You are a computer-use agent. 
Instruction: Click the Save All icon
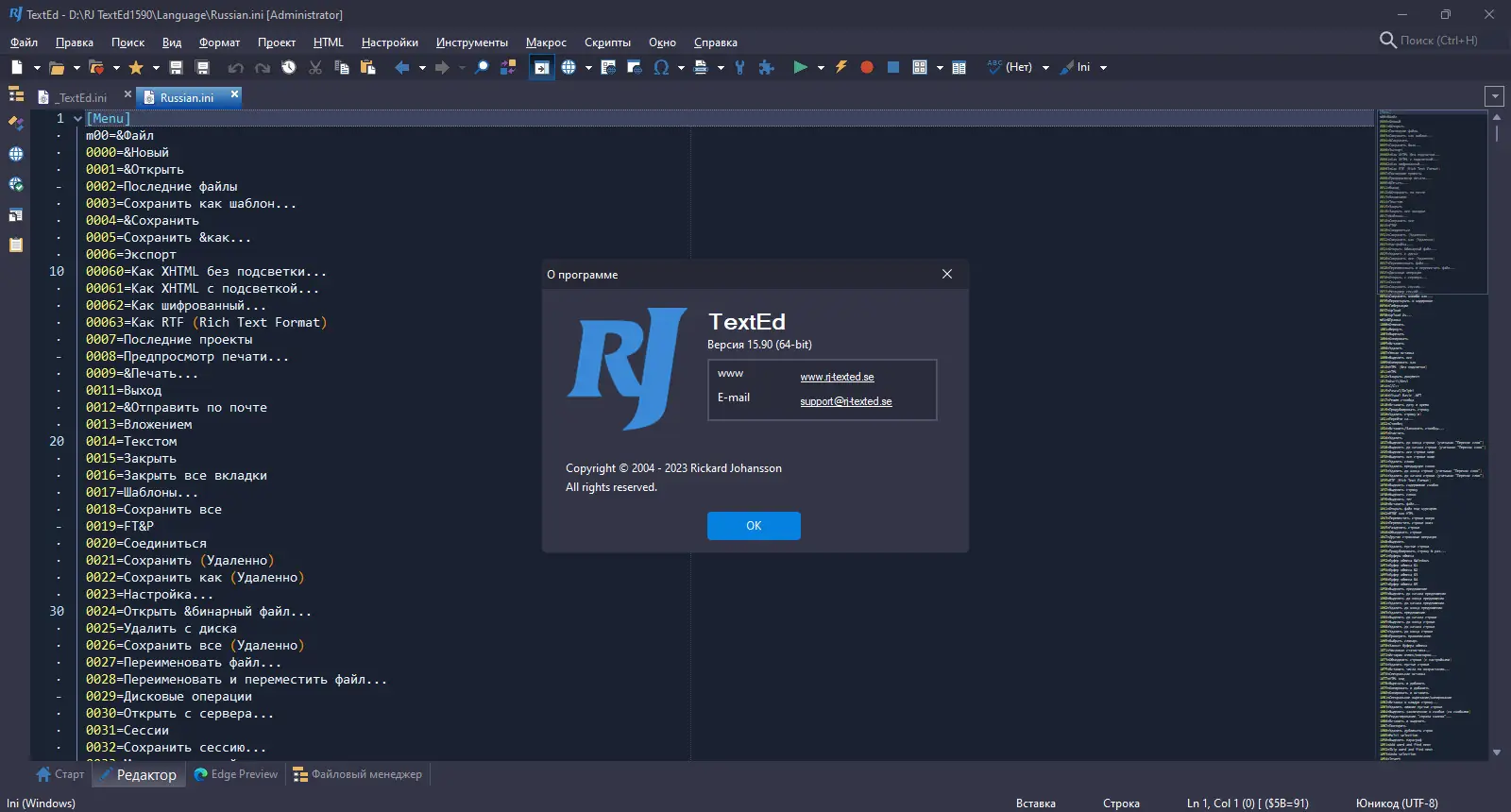tap(202, 67)
